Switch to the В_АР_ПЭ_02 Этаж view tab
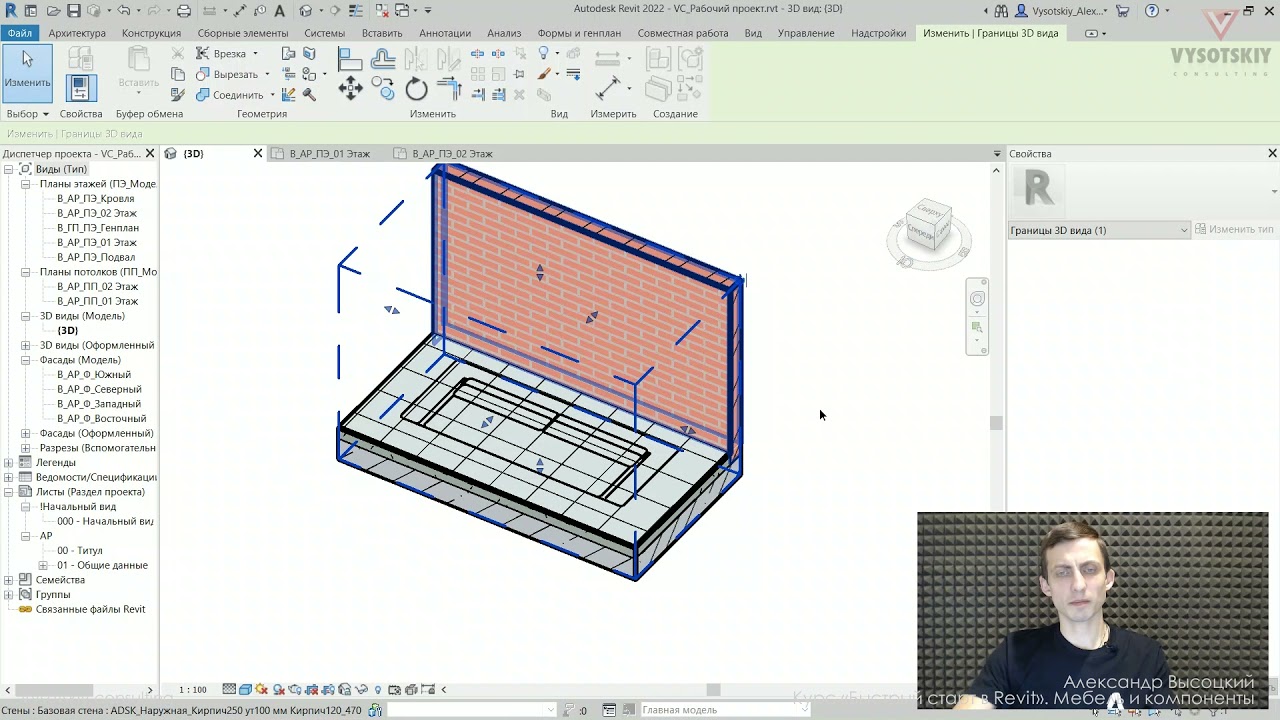 pos(452,154)
